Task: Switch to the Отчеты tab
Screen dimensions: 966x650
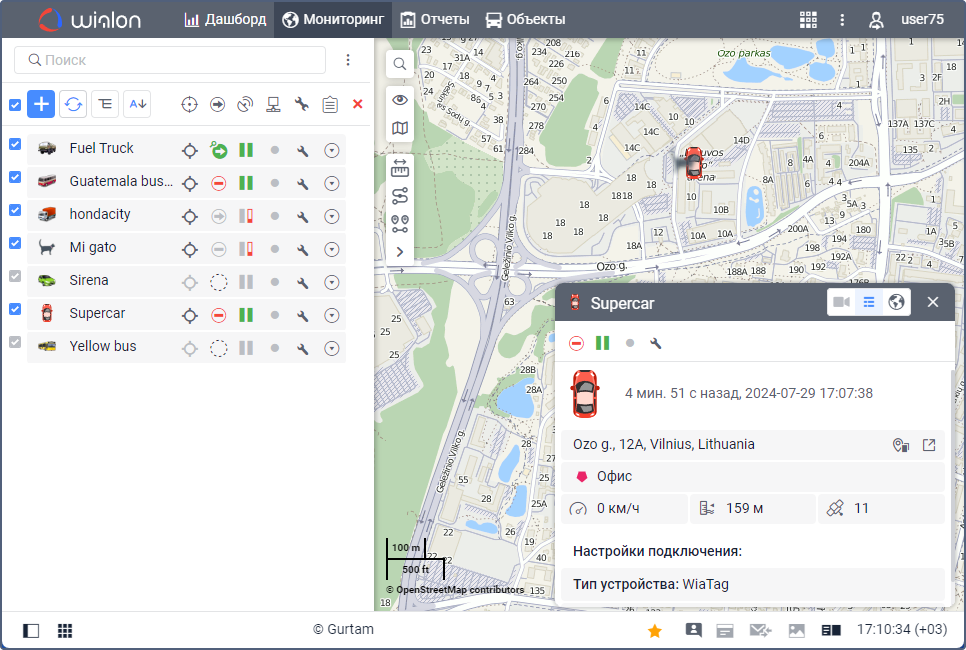Action: click(x=433, y=19)
